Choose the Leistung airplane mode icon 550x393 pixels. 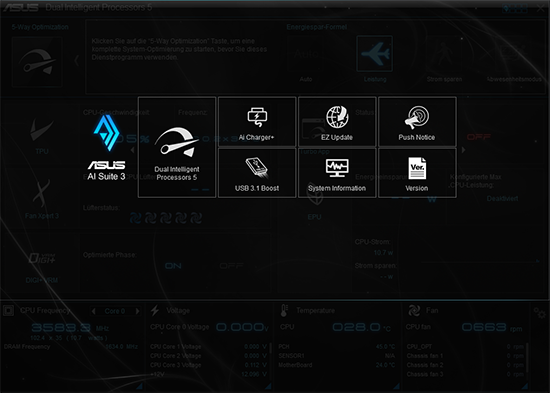click(x=375, y=53)
